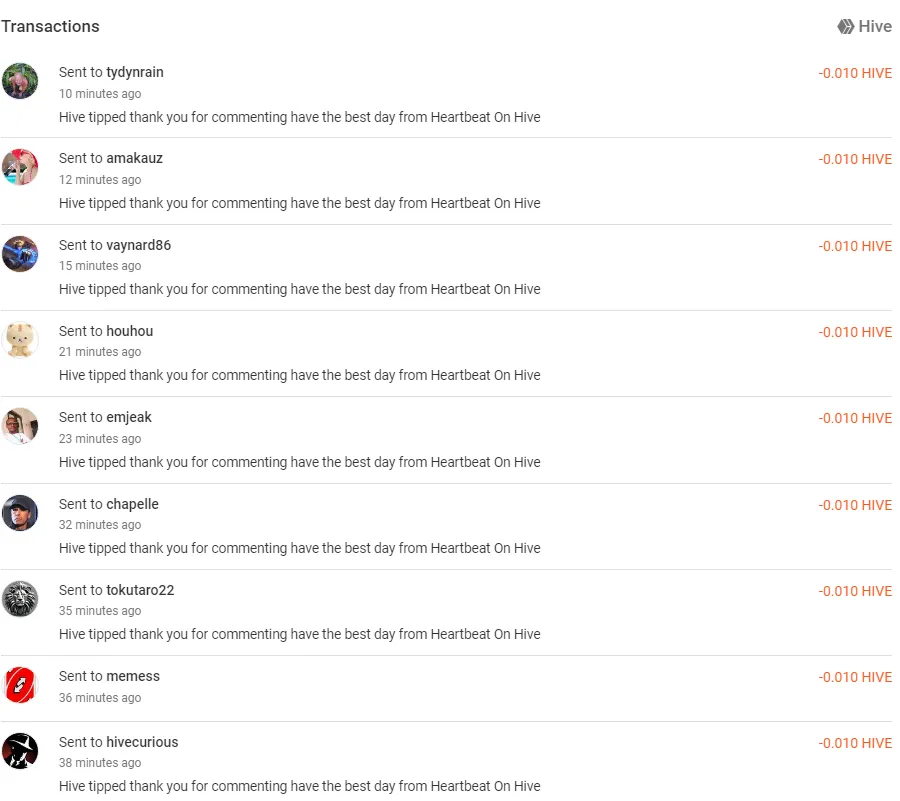Open vaynard86's avatar image
This screenshot has height=801, width=900.
(20, 254)
